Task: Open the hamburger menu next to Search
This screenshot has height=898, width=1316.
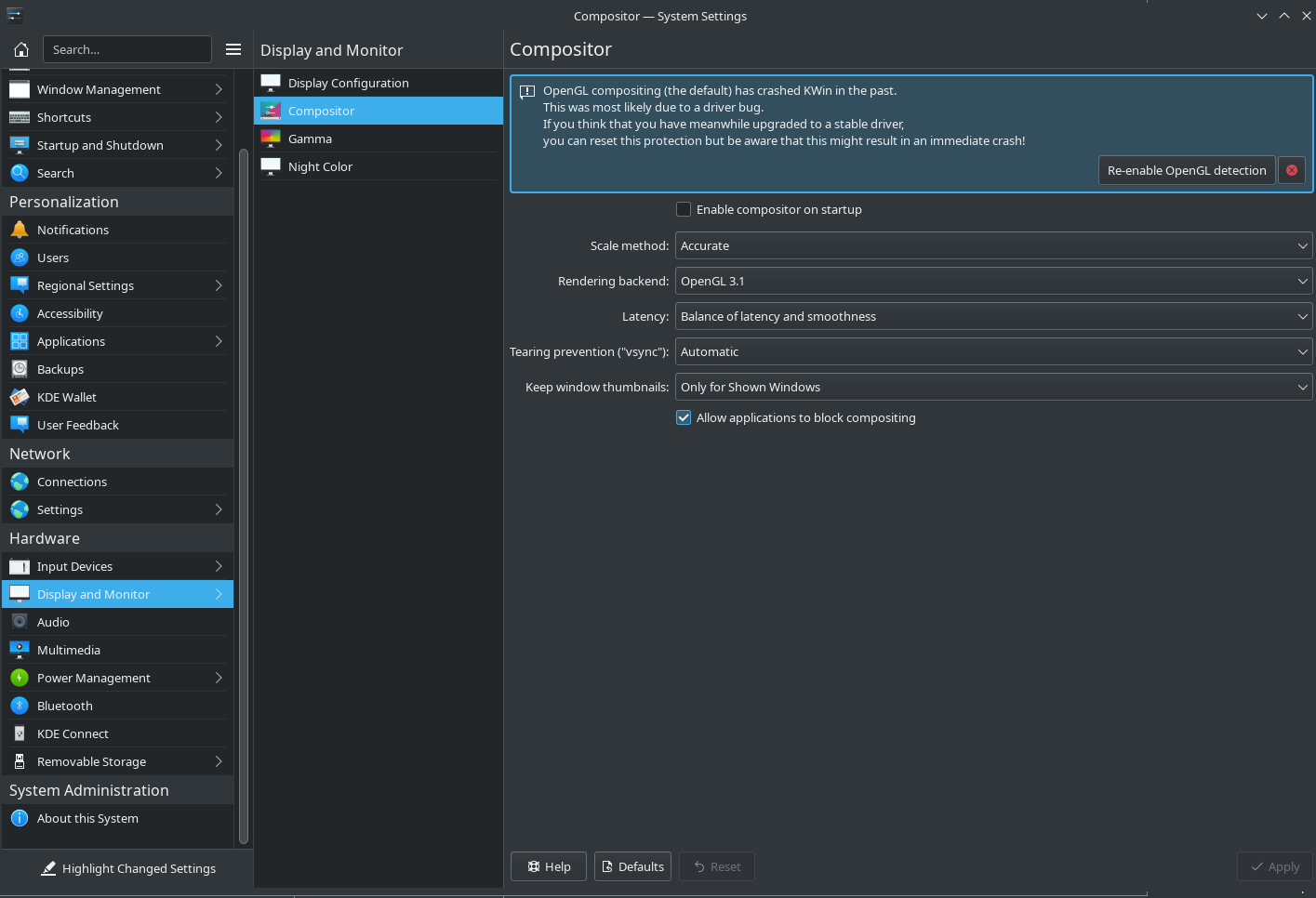Action: [233, 49]
